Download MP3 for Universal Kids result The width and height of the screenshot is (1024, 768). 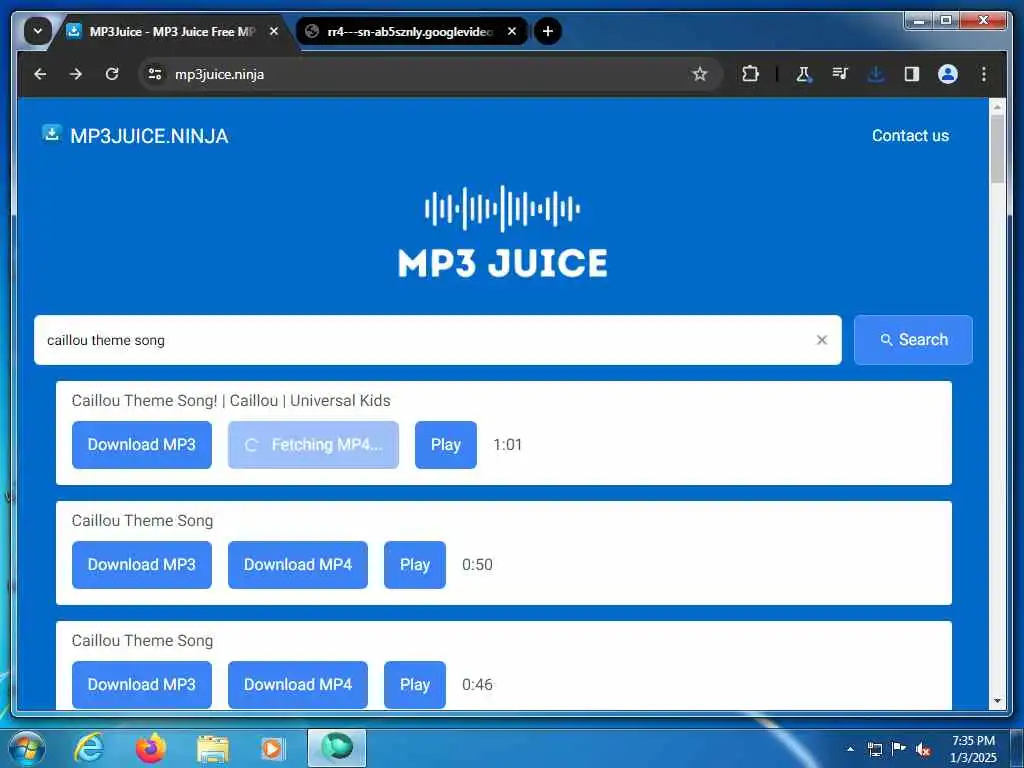point(142,445)
